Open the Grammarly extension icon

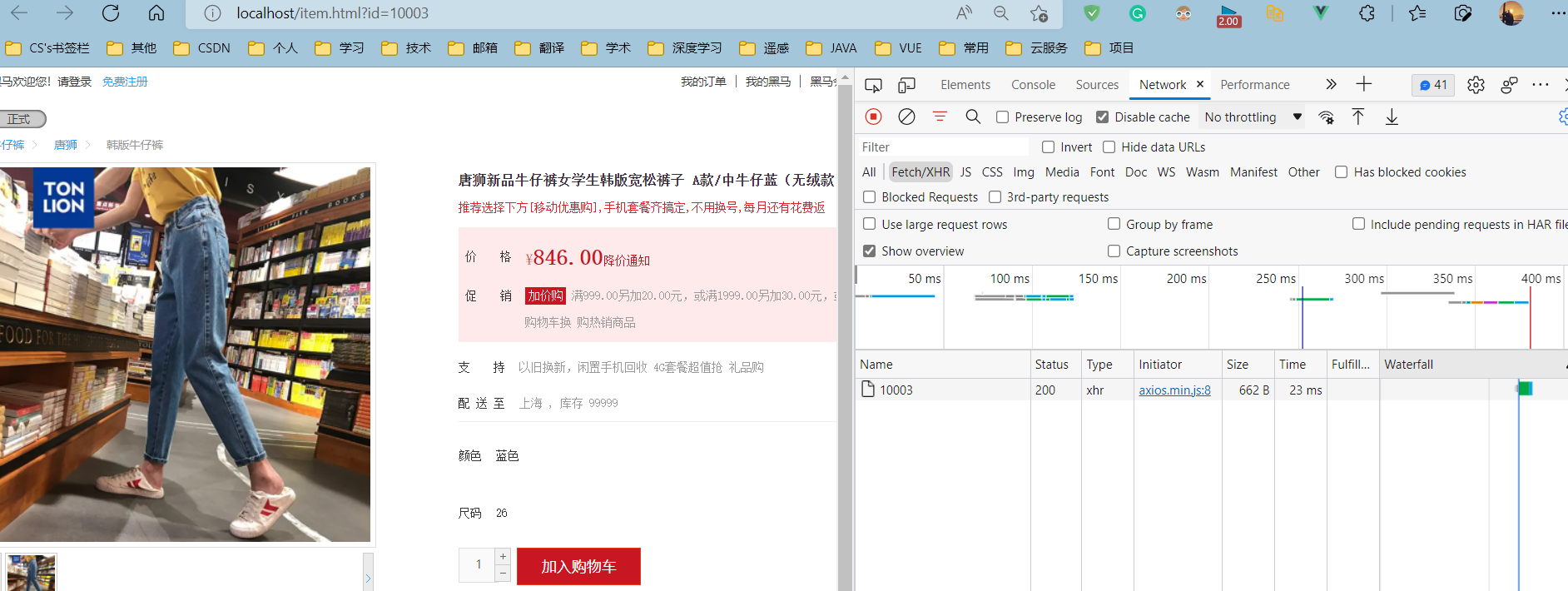(1138, 12)
